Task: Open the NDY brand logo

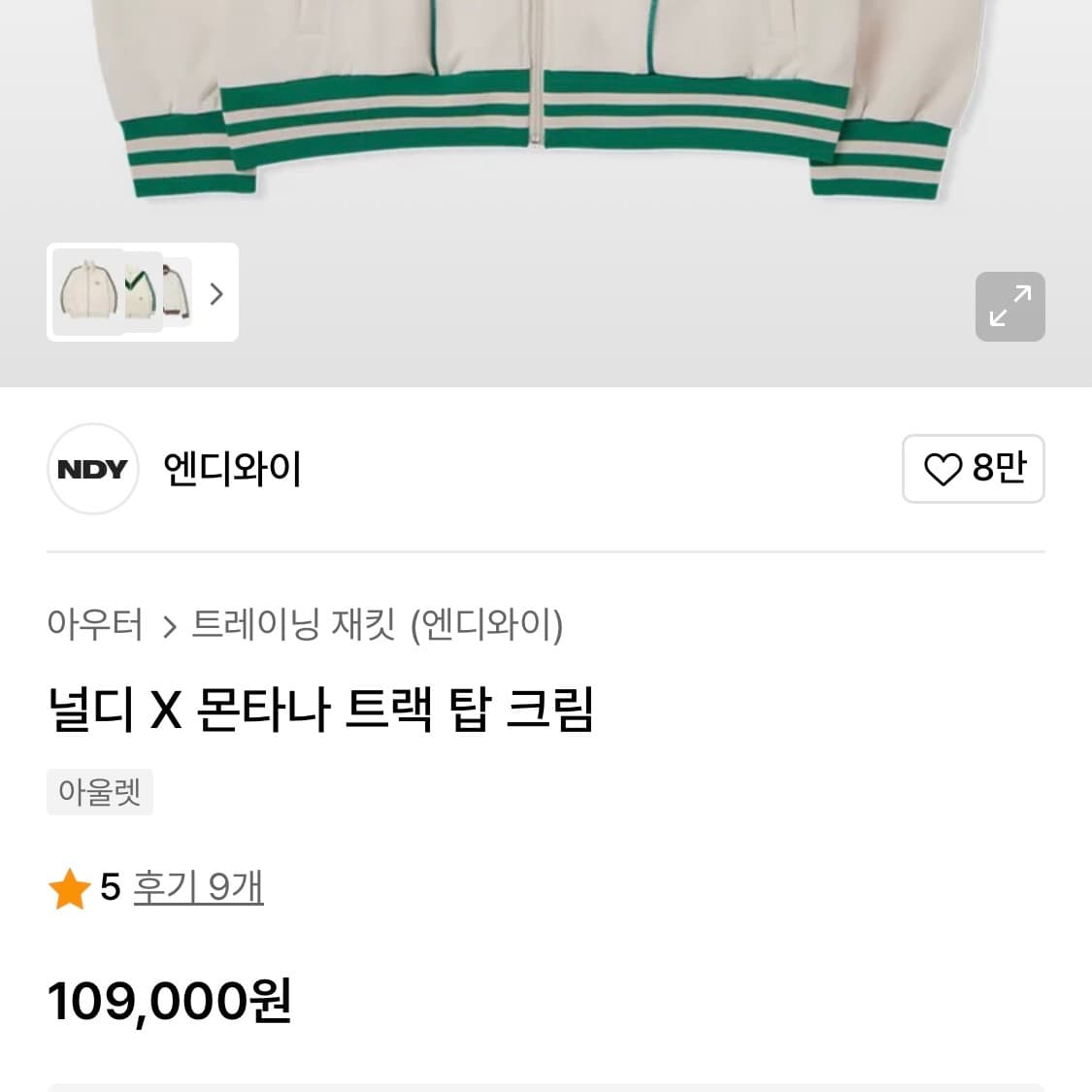Action: pyautogui.click(x=93, y=469)
